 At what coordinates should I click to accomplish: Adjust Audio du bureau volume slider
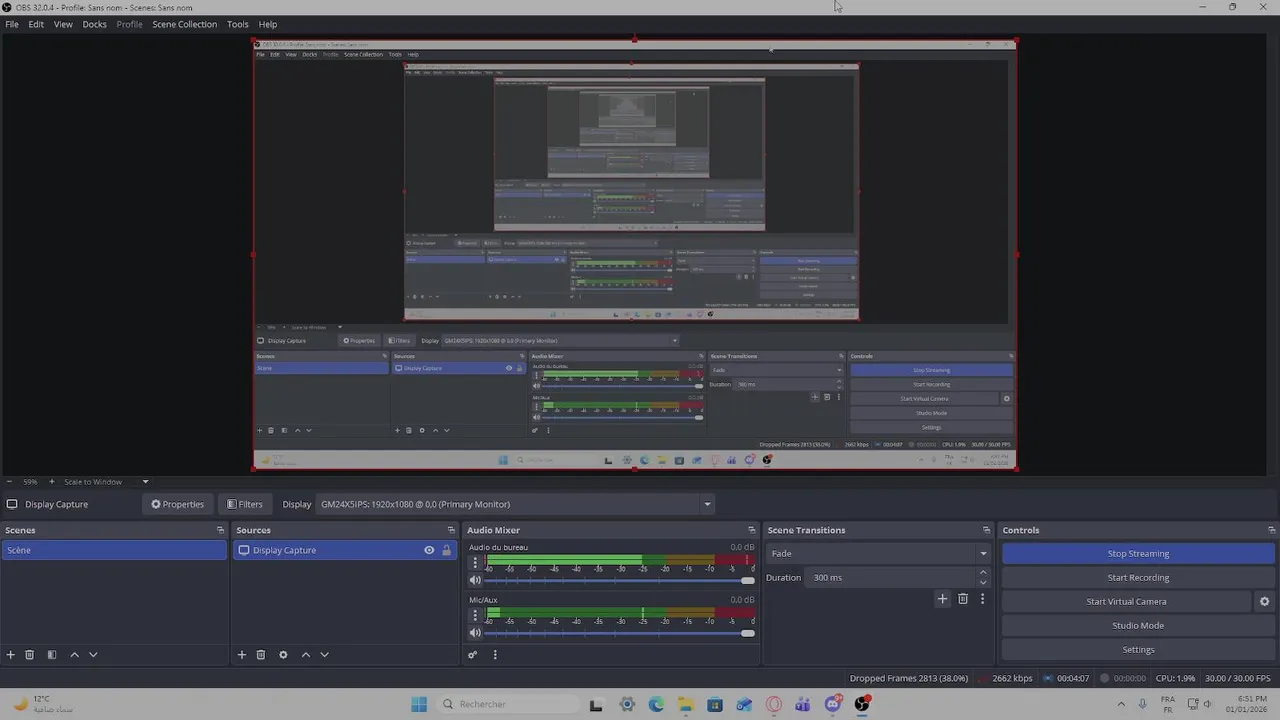619,580
